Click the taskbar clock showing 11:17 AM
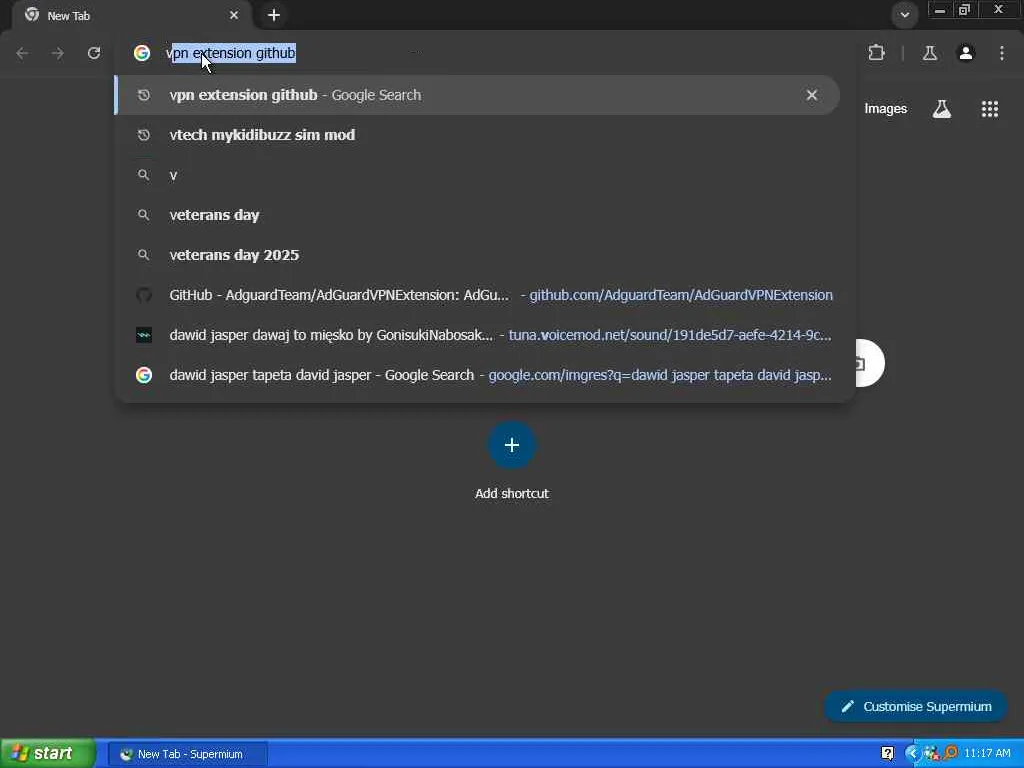This screenshot has width=1024, height=768. [x=987, y=754]
